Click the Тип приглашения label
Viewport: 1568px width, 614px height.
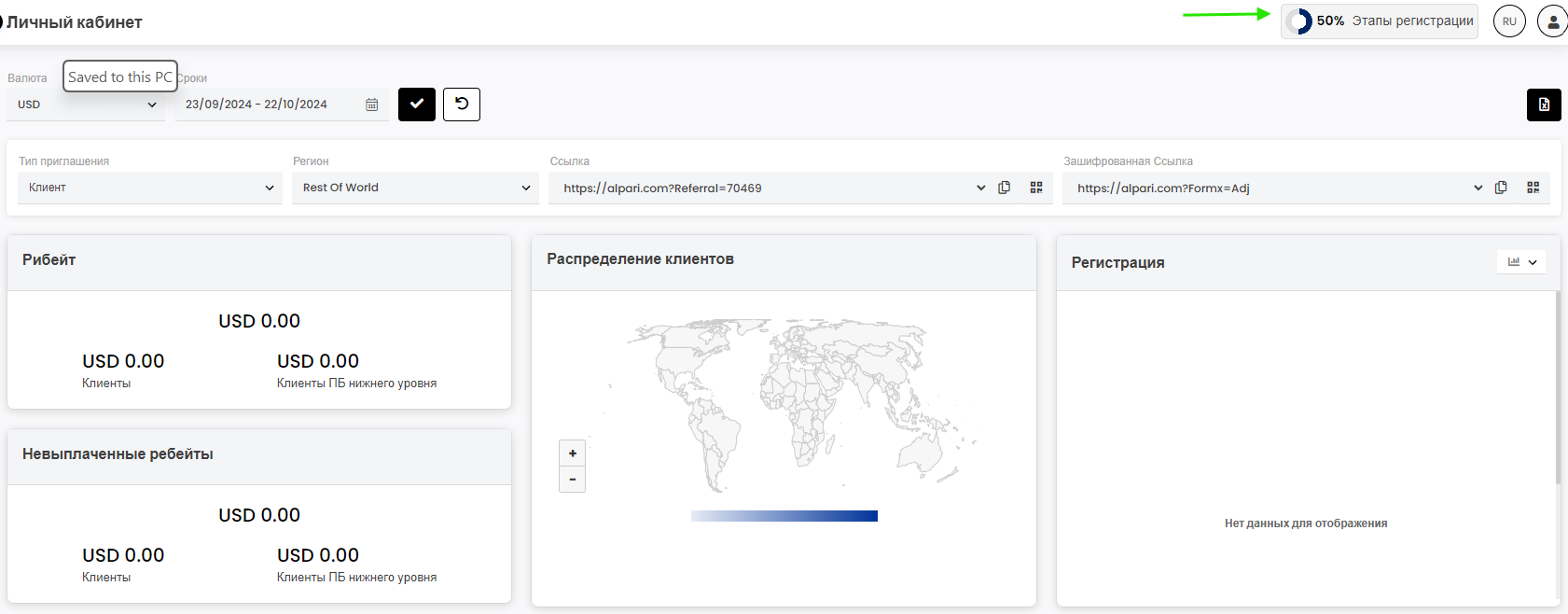63,161
